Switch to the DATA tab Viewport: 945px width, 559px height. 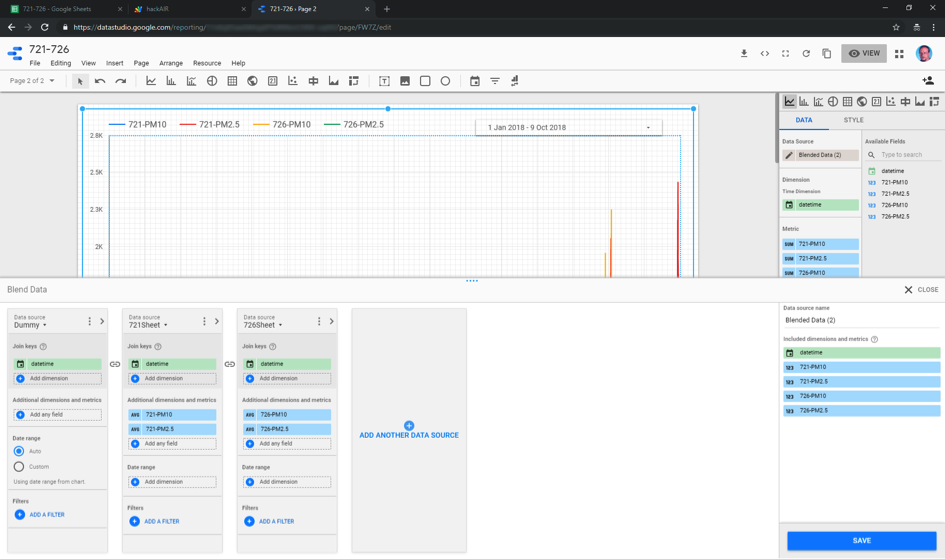803,120
